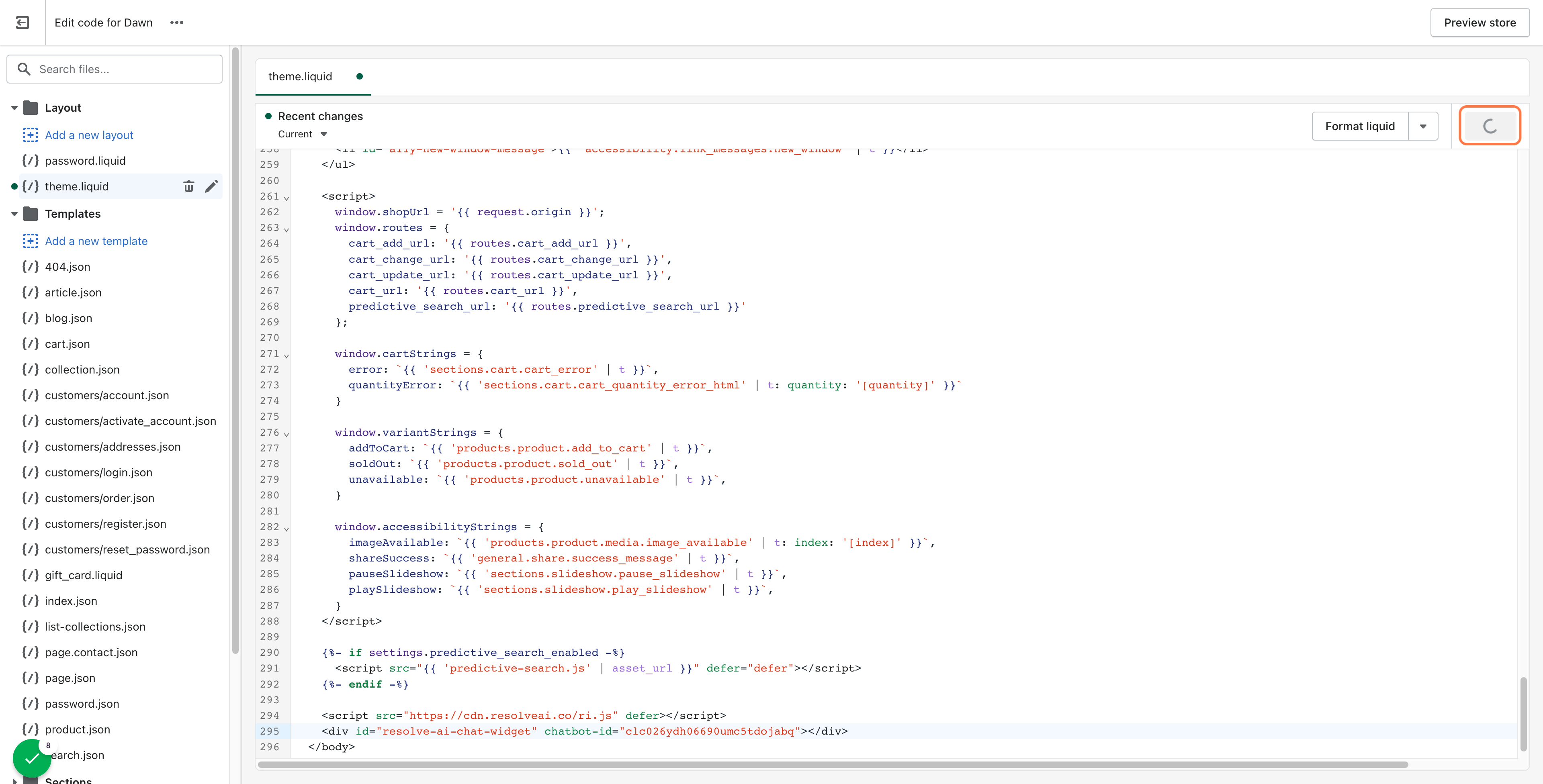
Task: Click the Add a new template plus icon
Action: click(x=31, y=241)
